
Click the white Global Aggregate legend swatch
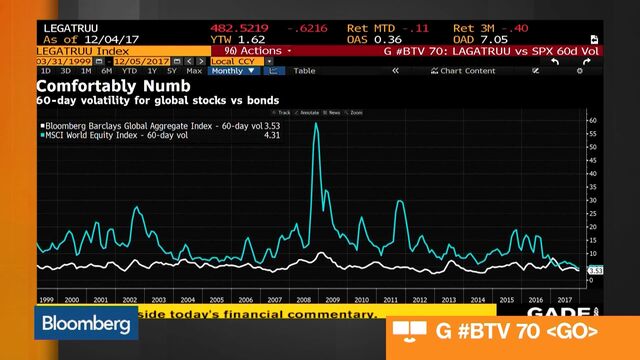tap(42, 126)
